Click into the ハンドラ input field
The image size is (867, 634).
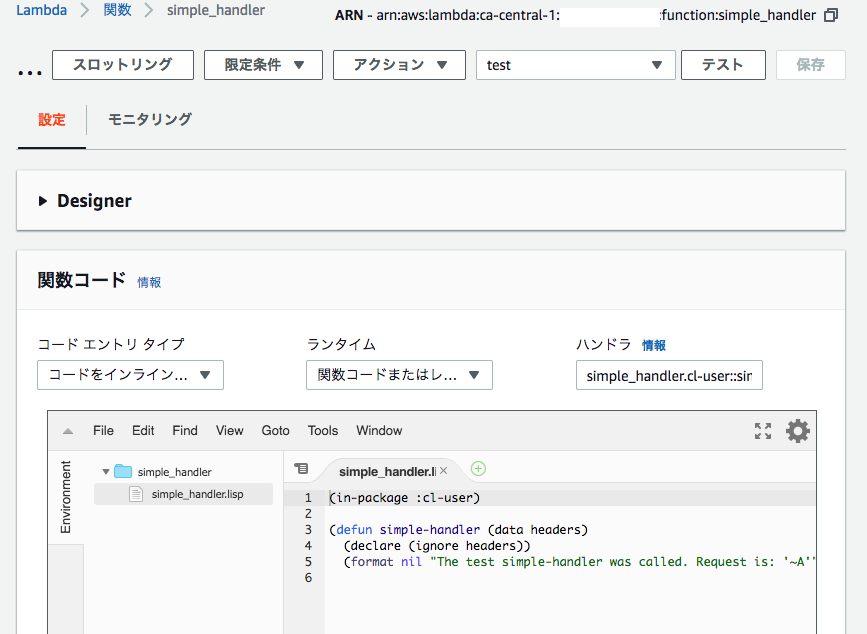[669, 375]
